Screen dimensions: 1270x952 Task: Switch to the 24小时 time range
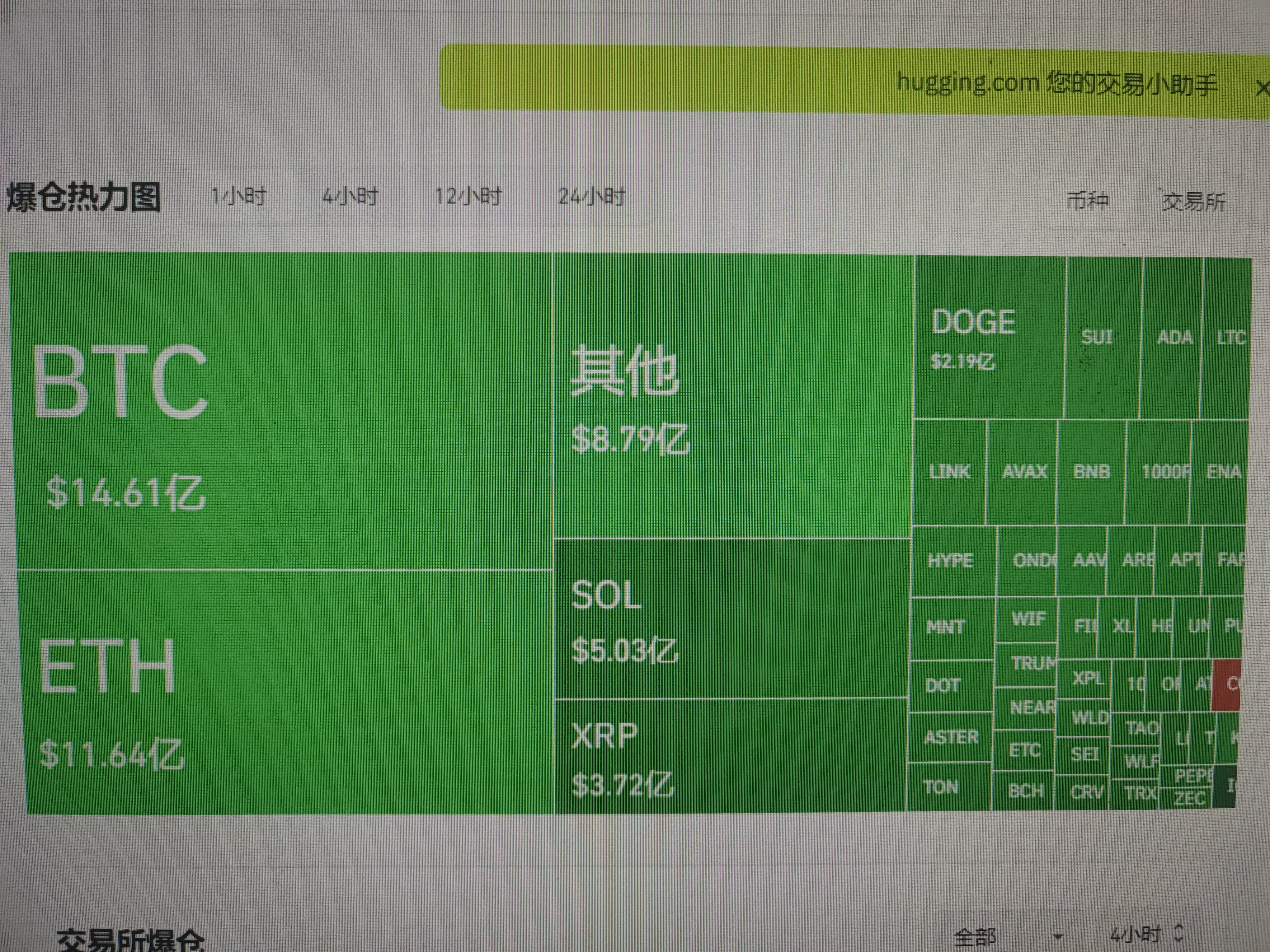592,197
